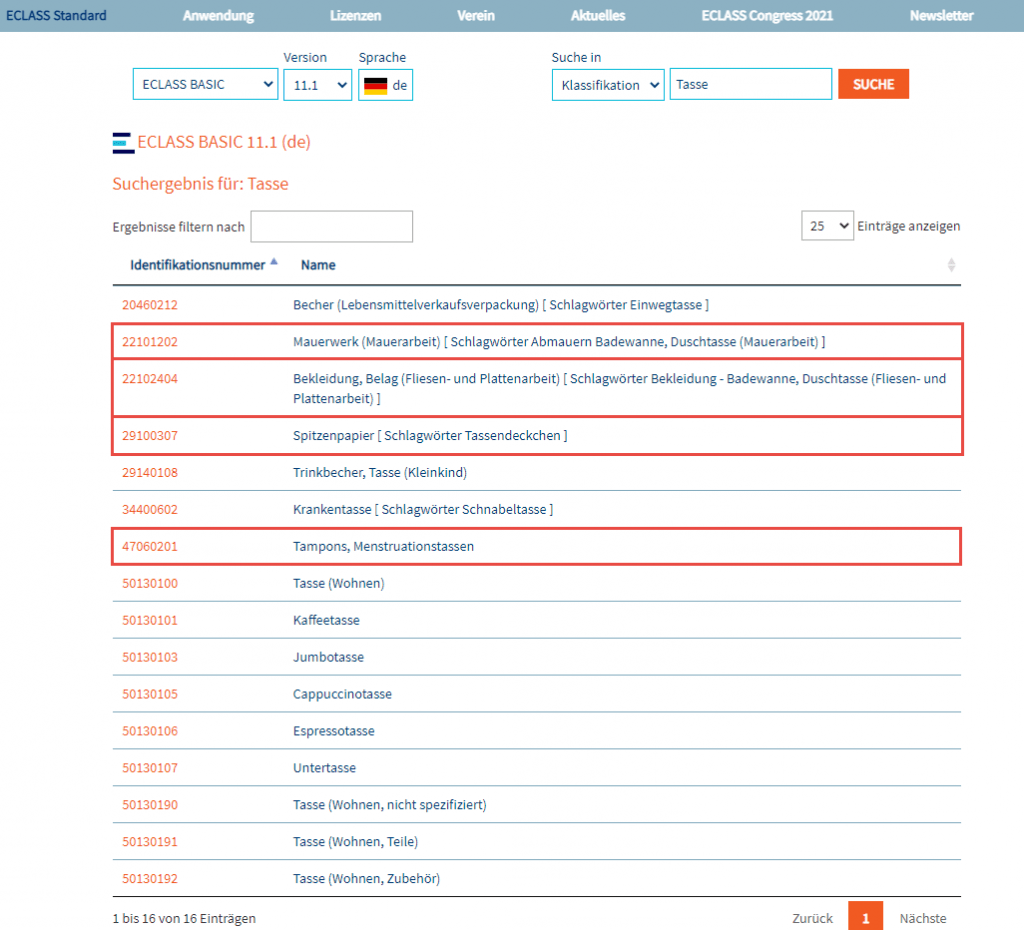1024x930 pixels.
Task: Click the Suchergebnis für: Tasse heading
Action: click(200, 184)
